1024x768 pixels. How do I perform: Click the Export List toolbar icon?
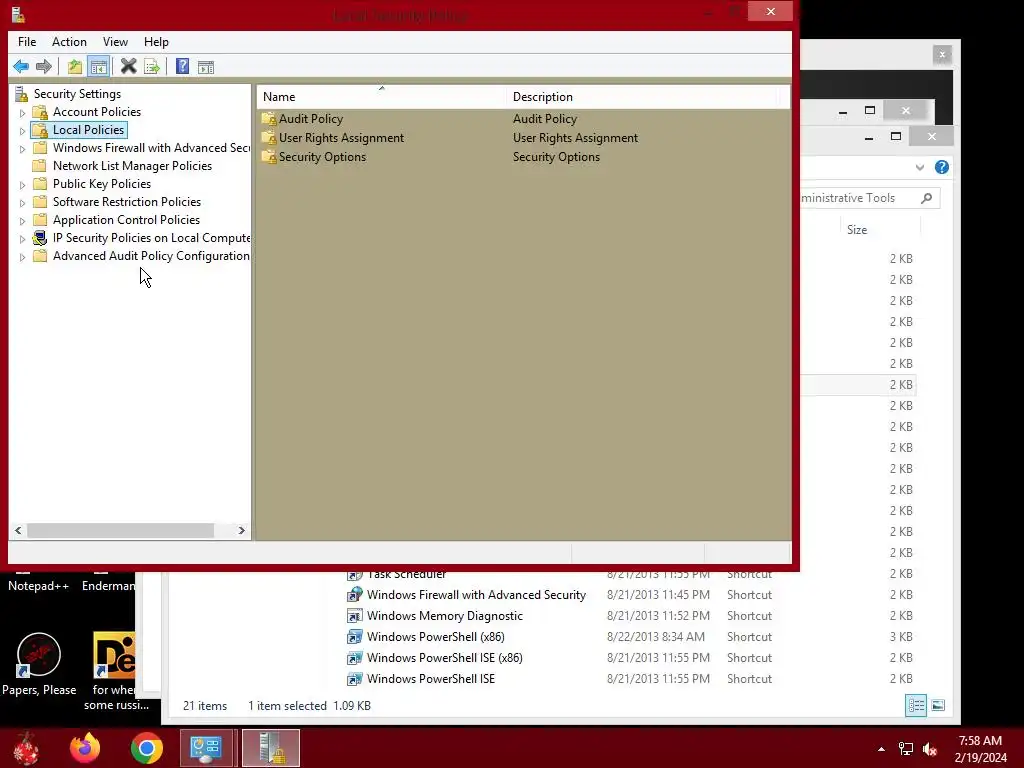(152, 67)
